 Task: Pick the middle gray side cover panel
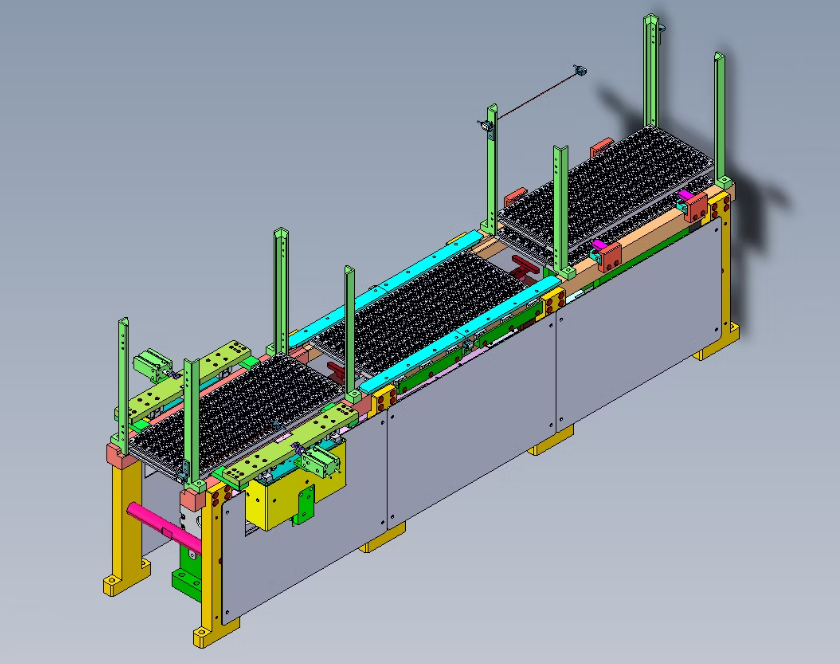471,421
